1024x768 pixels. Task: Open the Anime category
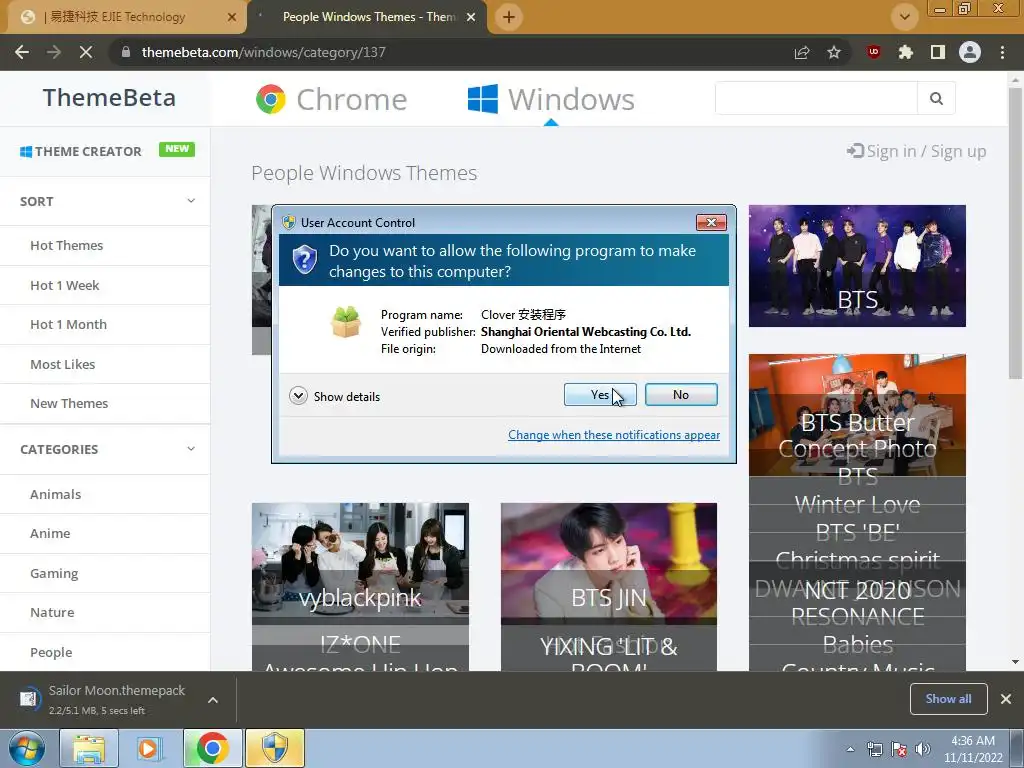point(50,534)
